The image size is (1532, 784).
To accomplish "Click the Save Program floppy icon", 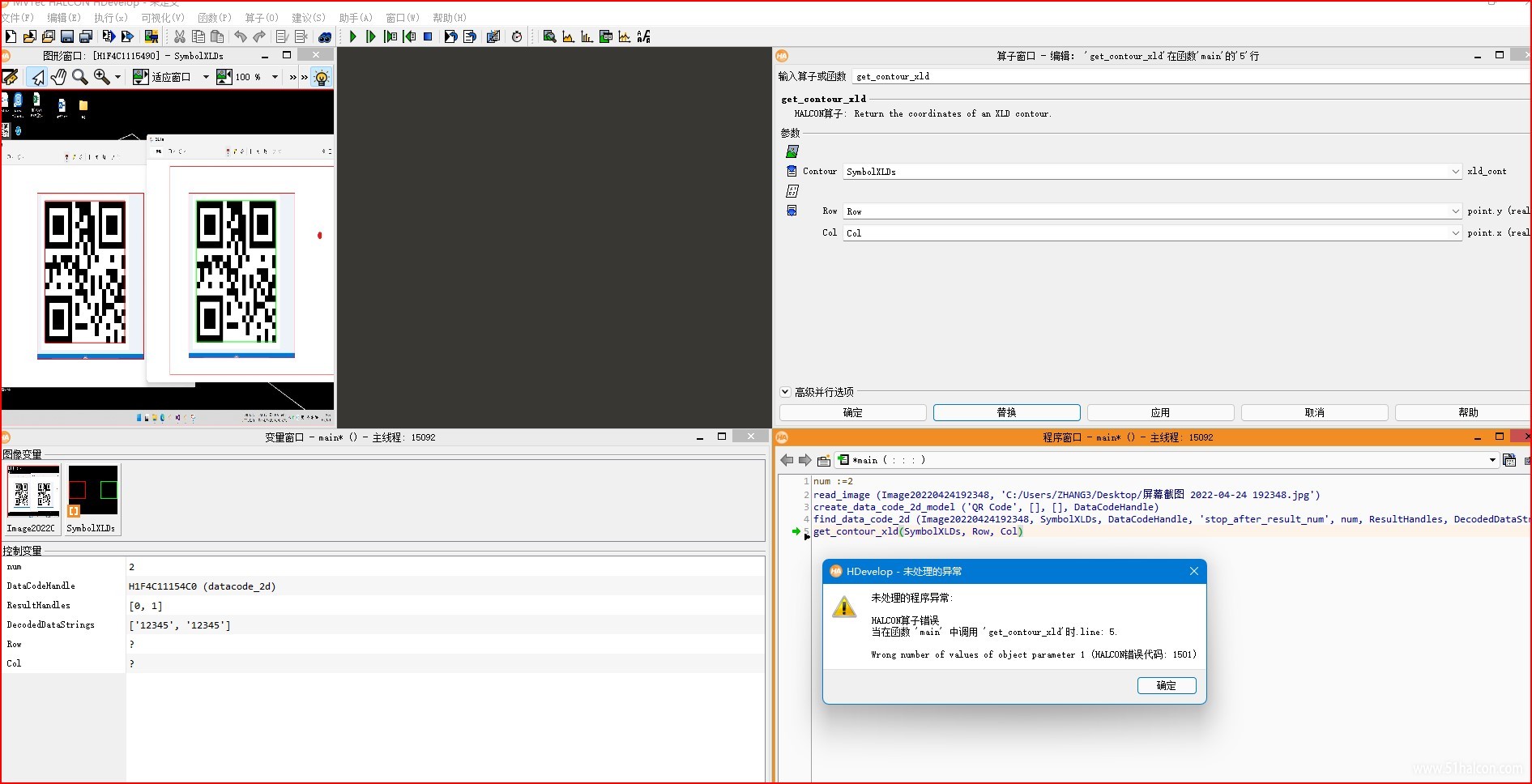I will tap(67, 36).
